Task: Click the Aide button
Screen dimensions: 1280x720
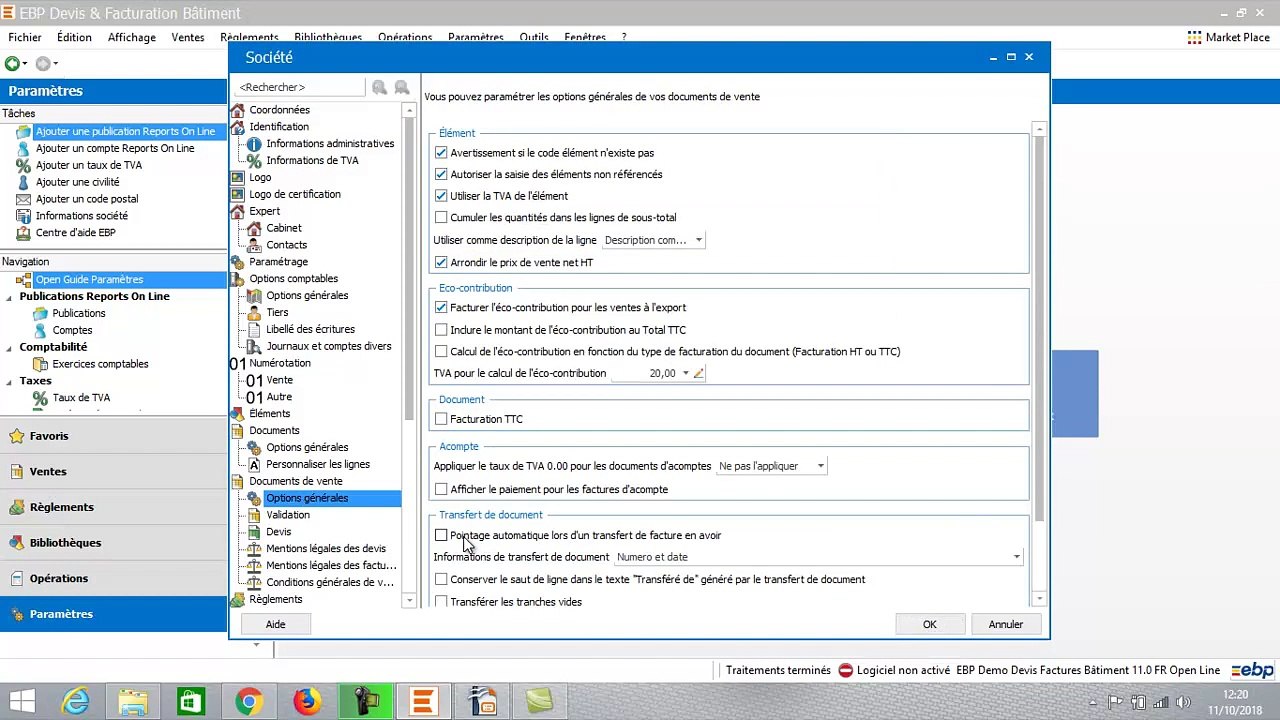Action: pos(275,625)
